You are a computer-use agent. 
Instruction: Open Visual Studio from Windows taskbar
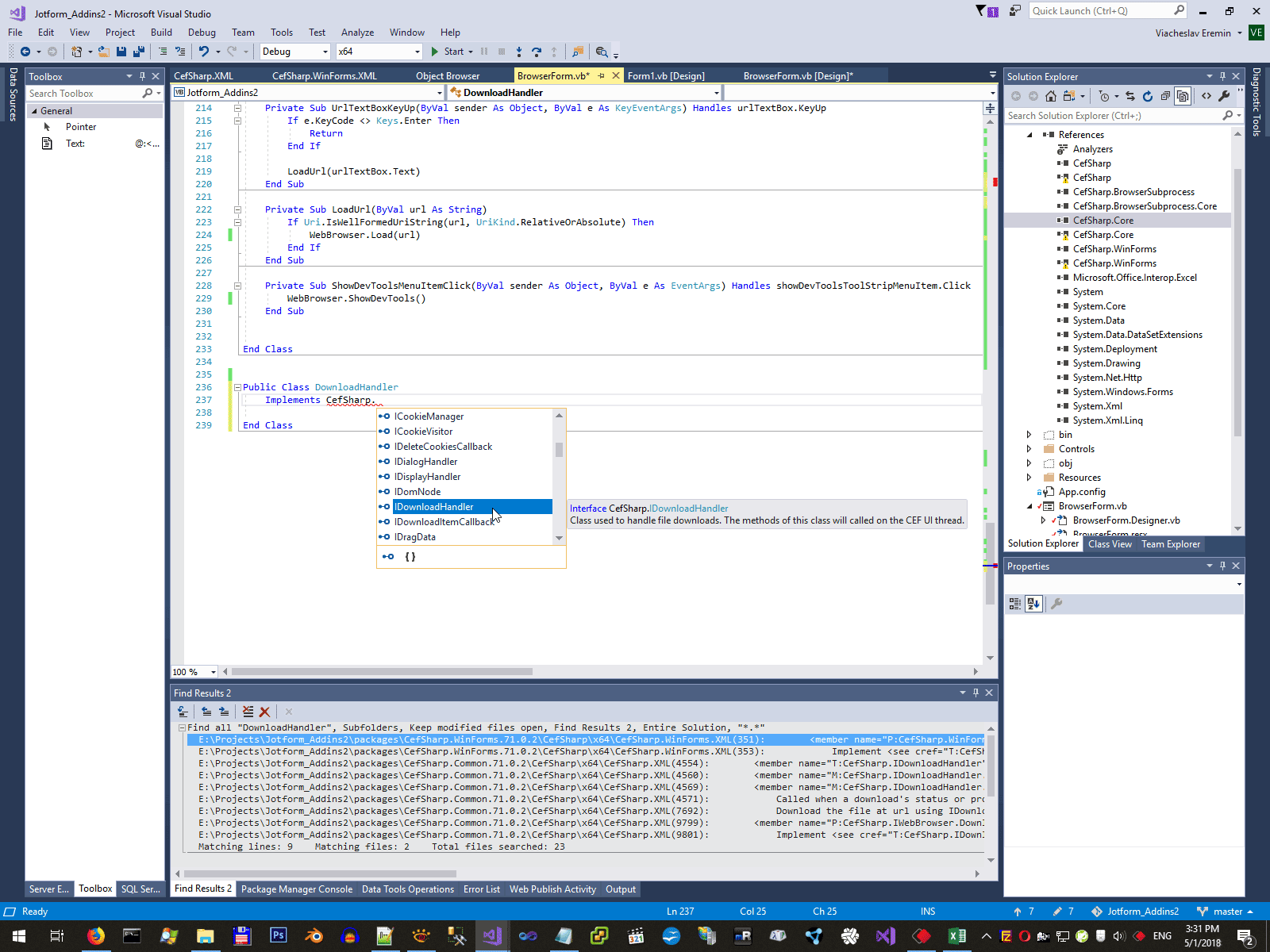tap(492, 936)
